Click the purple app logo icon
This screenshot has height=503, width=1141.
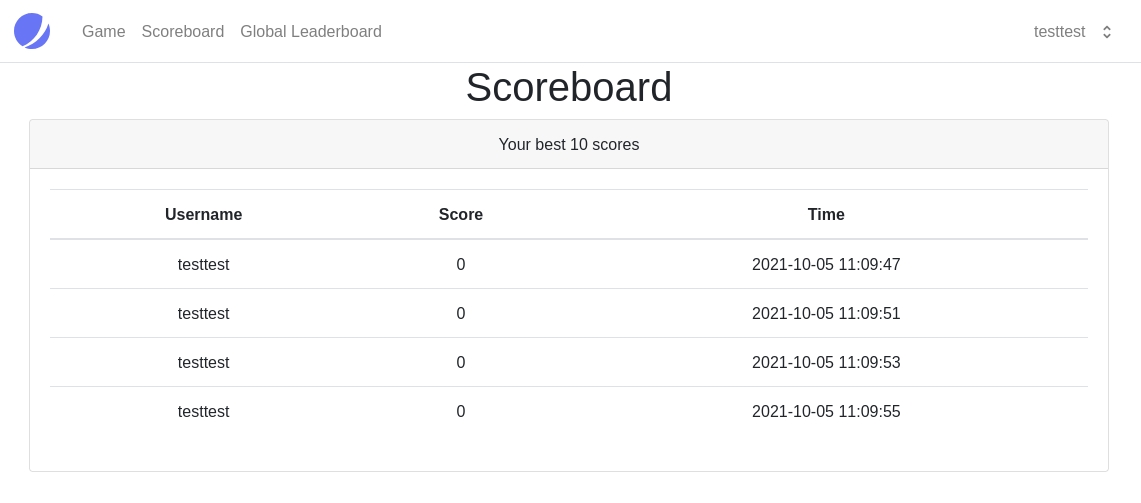[32, 31]
